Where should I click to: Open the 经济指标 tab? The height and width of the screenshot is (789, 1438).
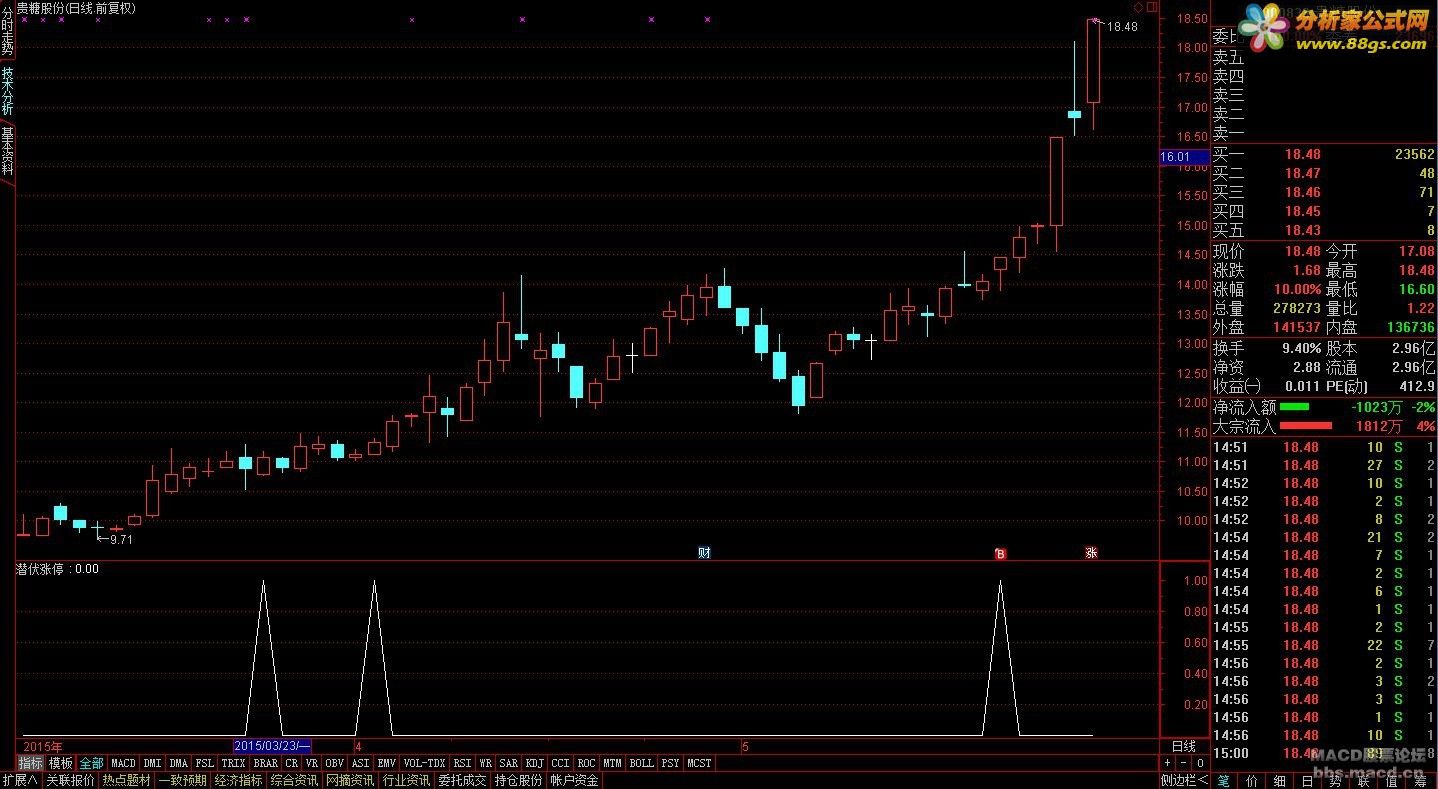(238, 780)
